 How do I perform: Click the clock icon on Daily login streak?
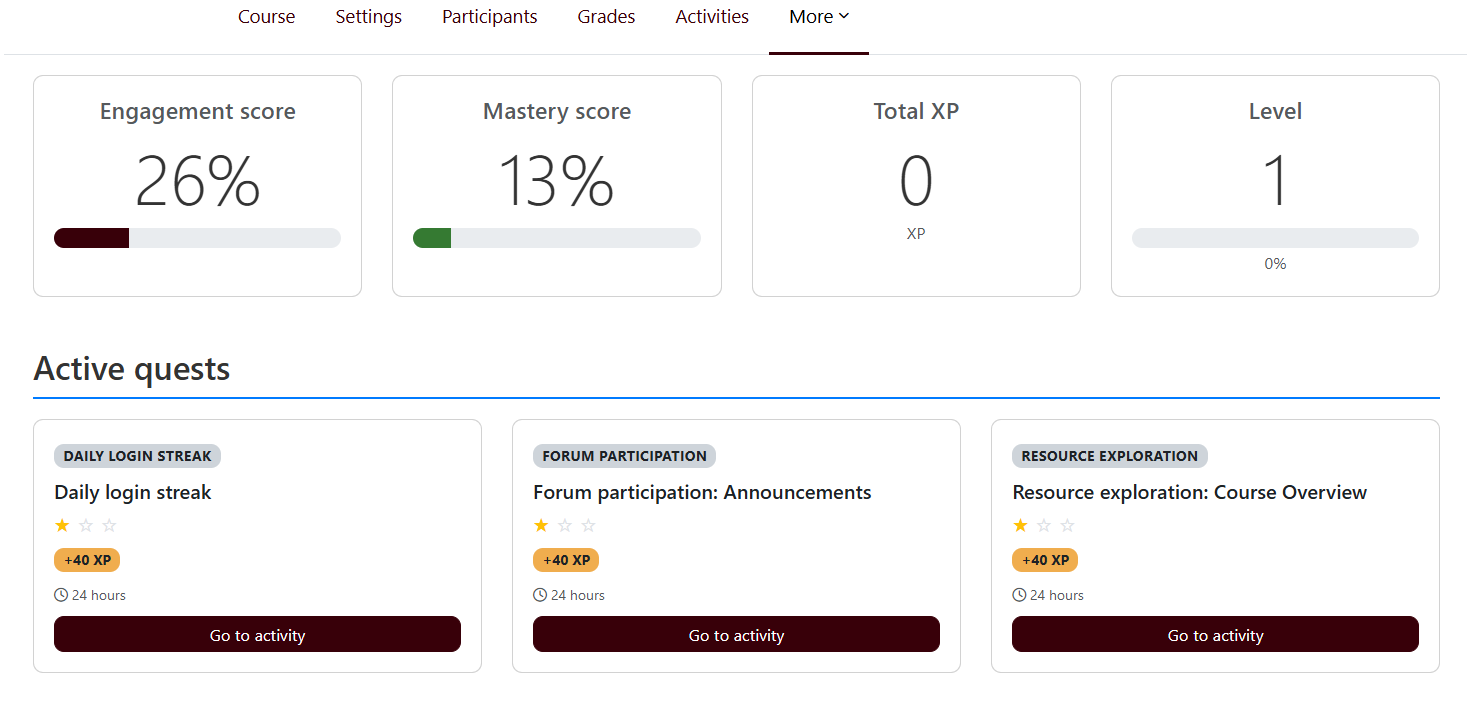point(60,594)
